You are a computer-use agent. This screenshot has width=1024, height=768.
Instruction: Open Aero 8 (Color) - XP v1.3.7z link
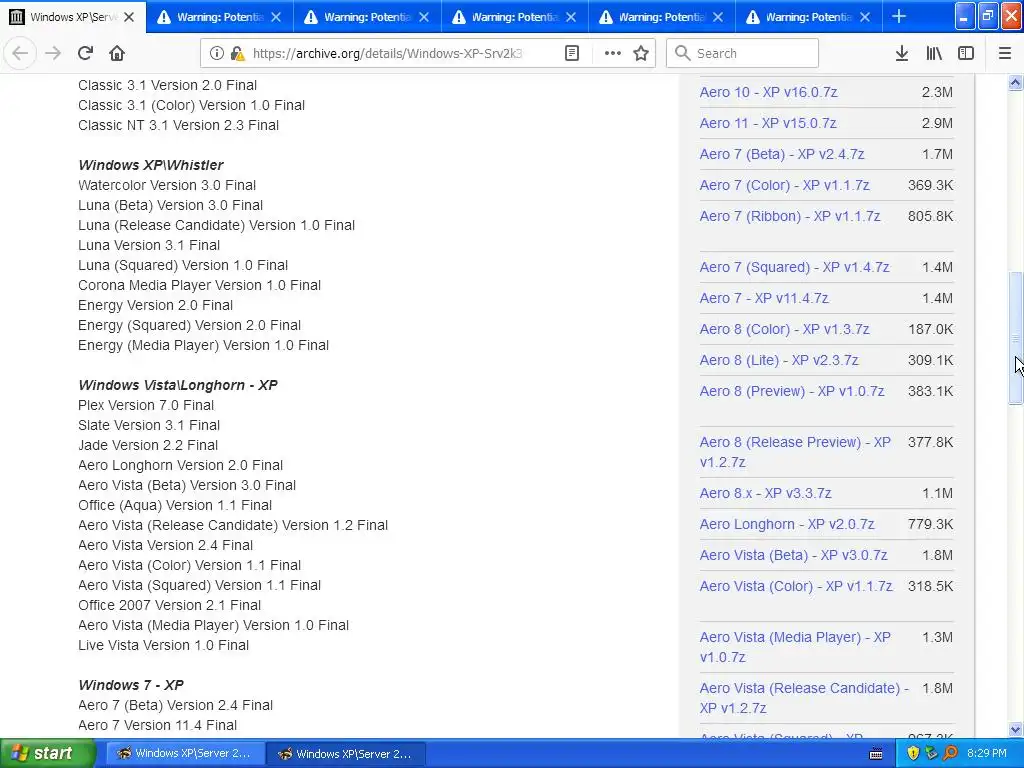pos(784,329)
